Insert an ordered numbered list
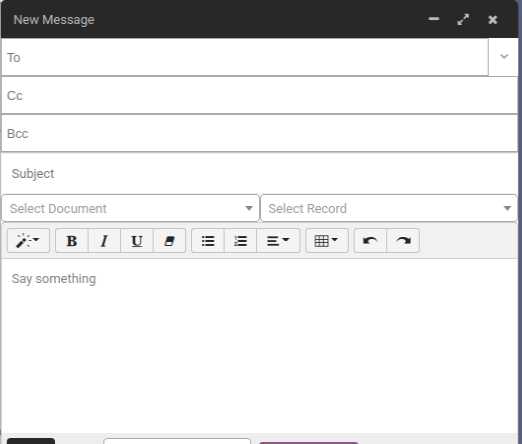This screenshot has width=522, height=444. pos(240,240)
